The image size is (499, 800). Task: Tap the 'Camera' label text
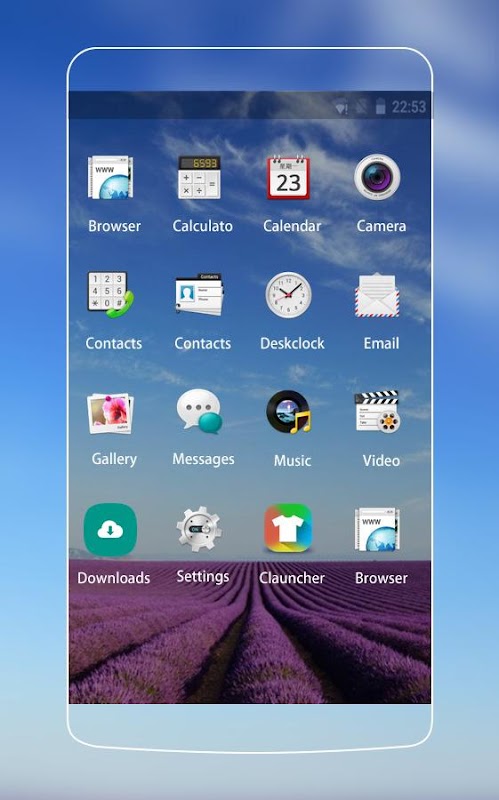381,226
